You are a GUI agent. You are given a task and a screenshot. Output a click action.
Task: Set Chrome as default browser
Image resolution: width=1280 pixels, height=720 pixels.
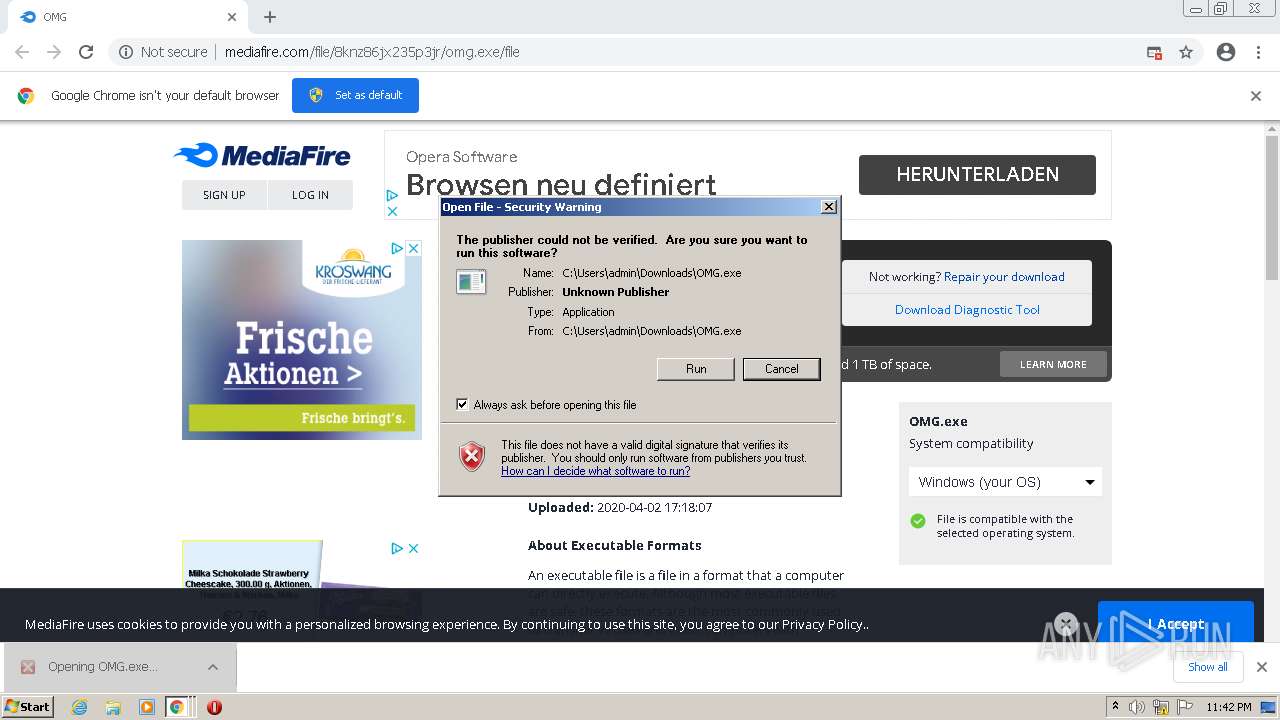(x=355, y=95)
